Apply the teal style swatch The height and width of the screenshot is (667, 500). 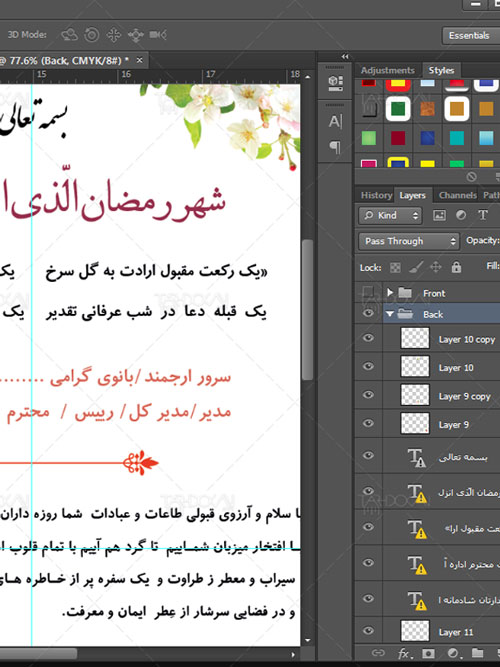(x=457, y=138)
